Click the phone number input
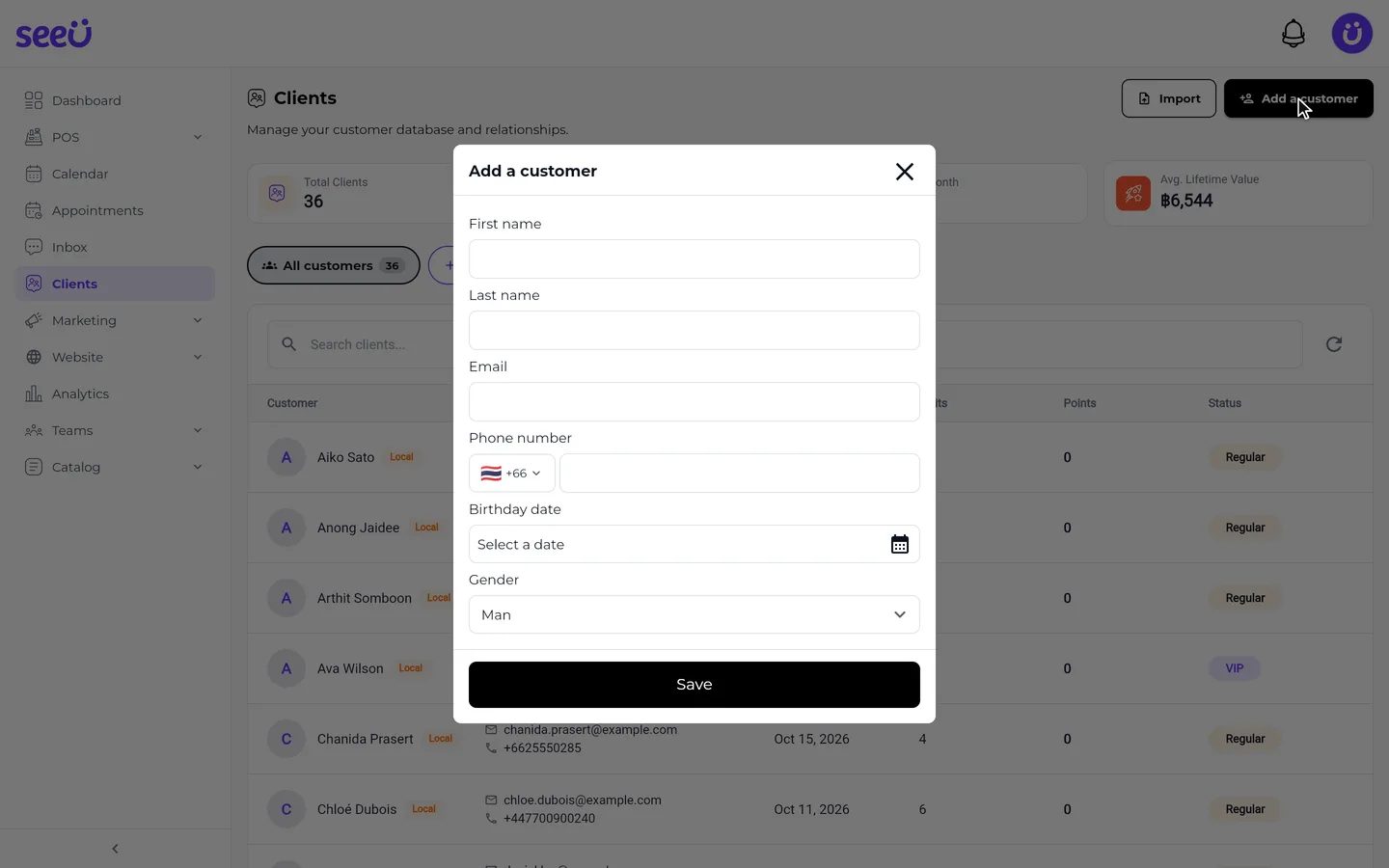This screenshot has height=868, width=1389. pyautogui.click(x=740, y=474)
